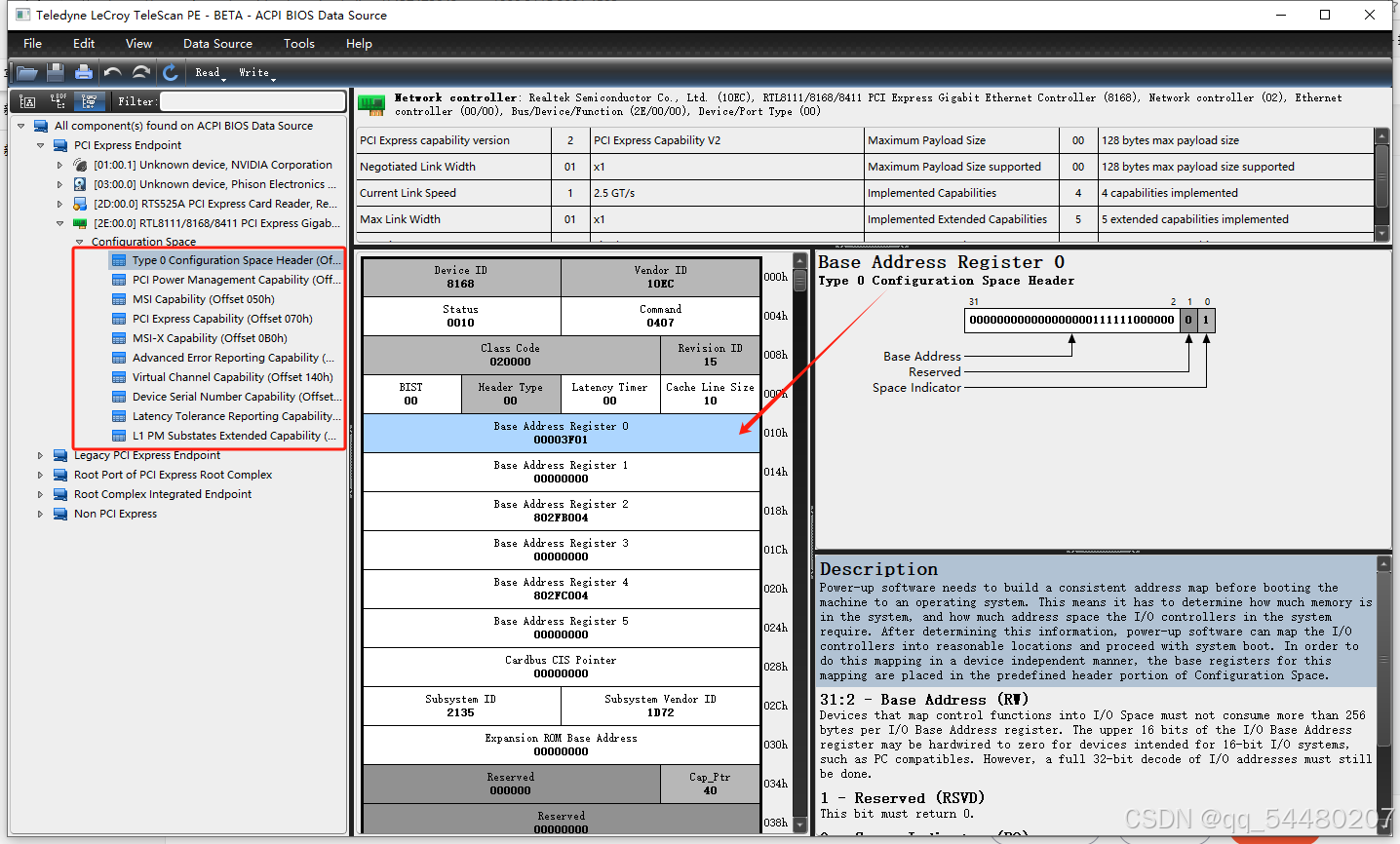Click the capability table vertical scrollbar
The image size is (1400, 844).
(x=1381, y=184)
